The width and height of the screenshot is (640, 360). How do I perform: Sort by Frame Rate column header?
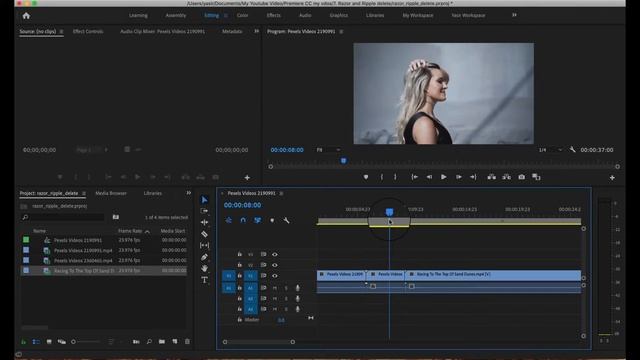130,231
